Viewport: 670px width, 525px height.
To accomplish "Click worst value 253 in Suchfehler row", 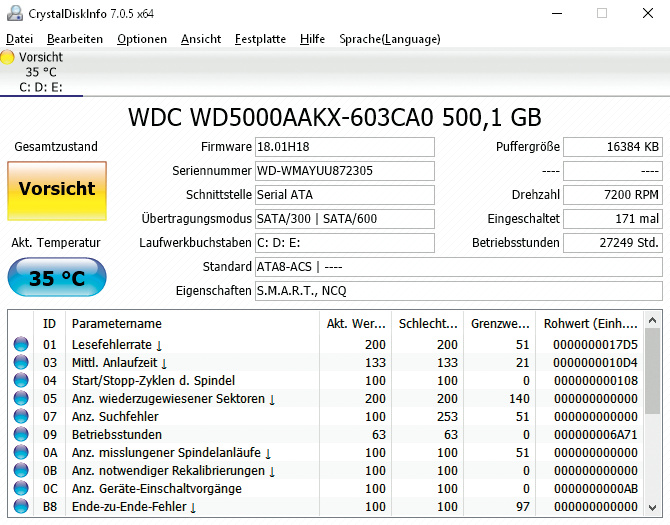I will pyautogui.click(x=447, y=416).
